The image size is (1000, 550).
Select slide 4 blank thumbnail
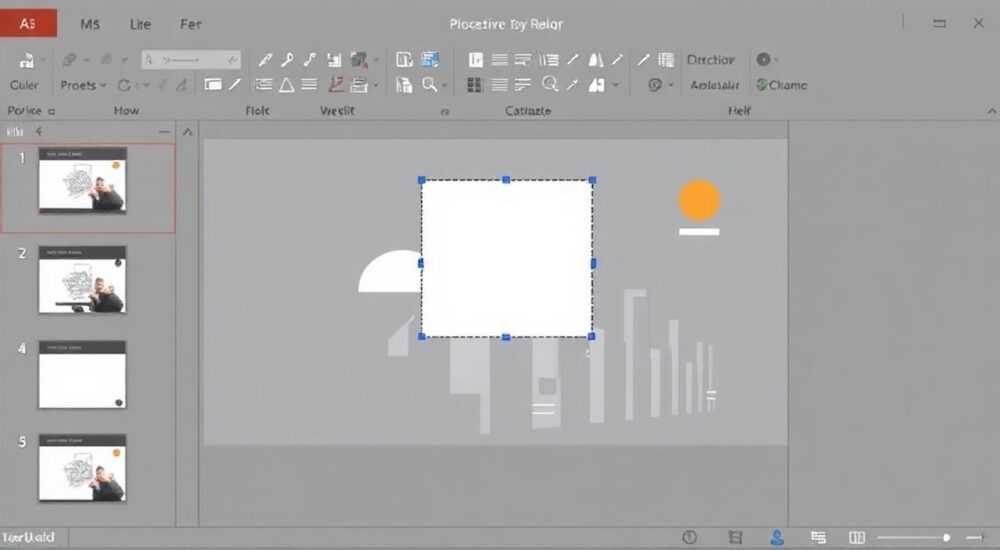(82, 375)
